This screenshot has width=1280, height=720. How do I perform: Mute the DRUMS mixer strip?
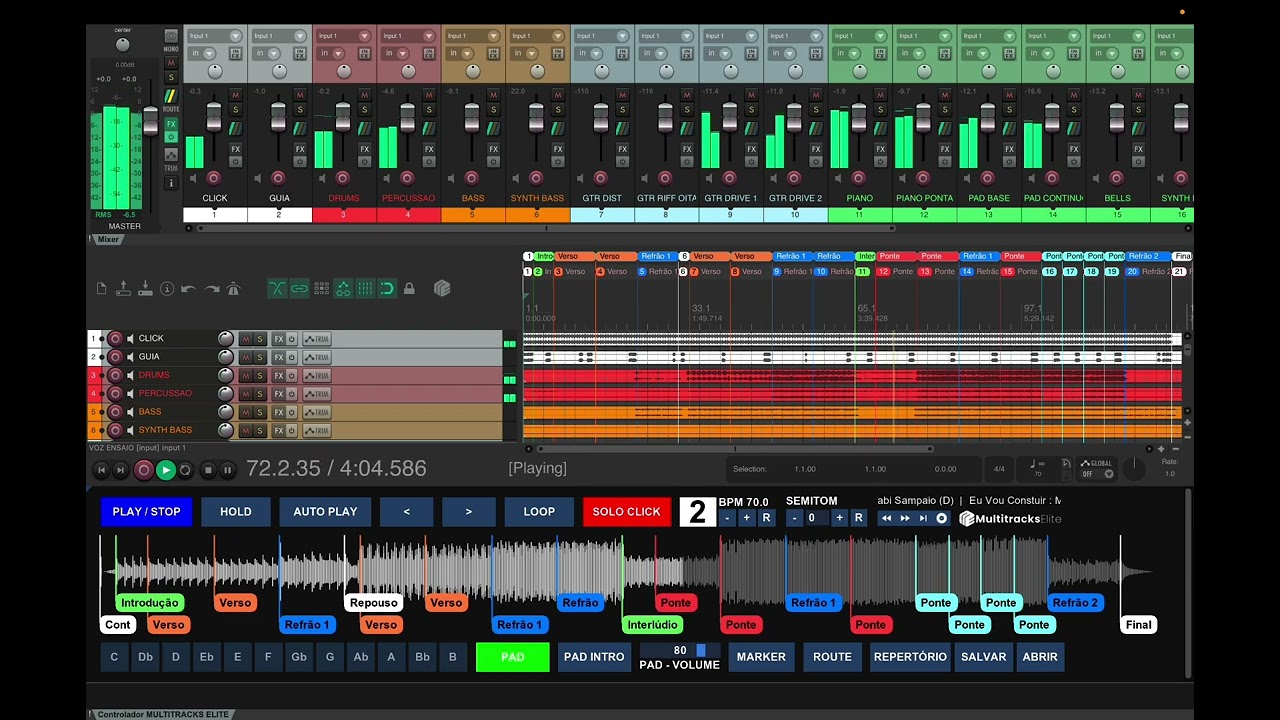(x=364, y=95)
